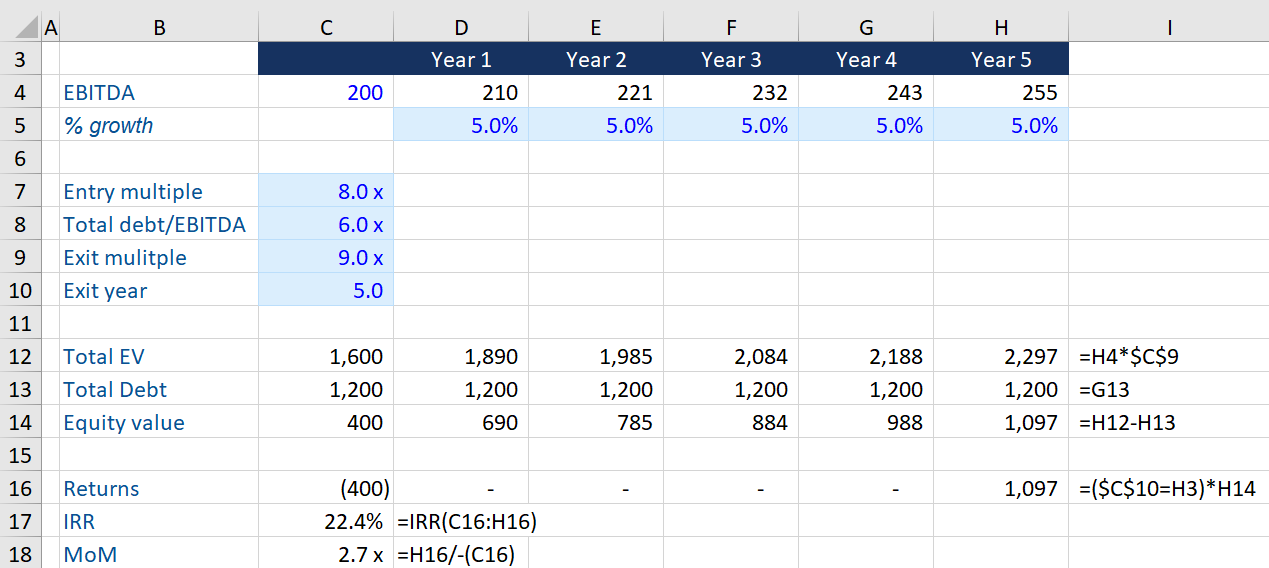Select the column C header

point(326,28)
